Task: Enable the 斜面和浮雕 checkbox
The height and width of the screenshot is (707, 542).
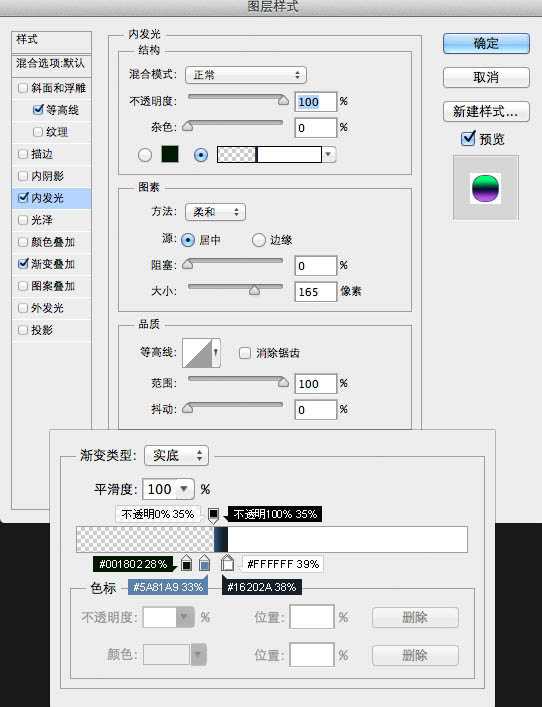Action: [x=23, y=87]
